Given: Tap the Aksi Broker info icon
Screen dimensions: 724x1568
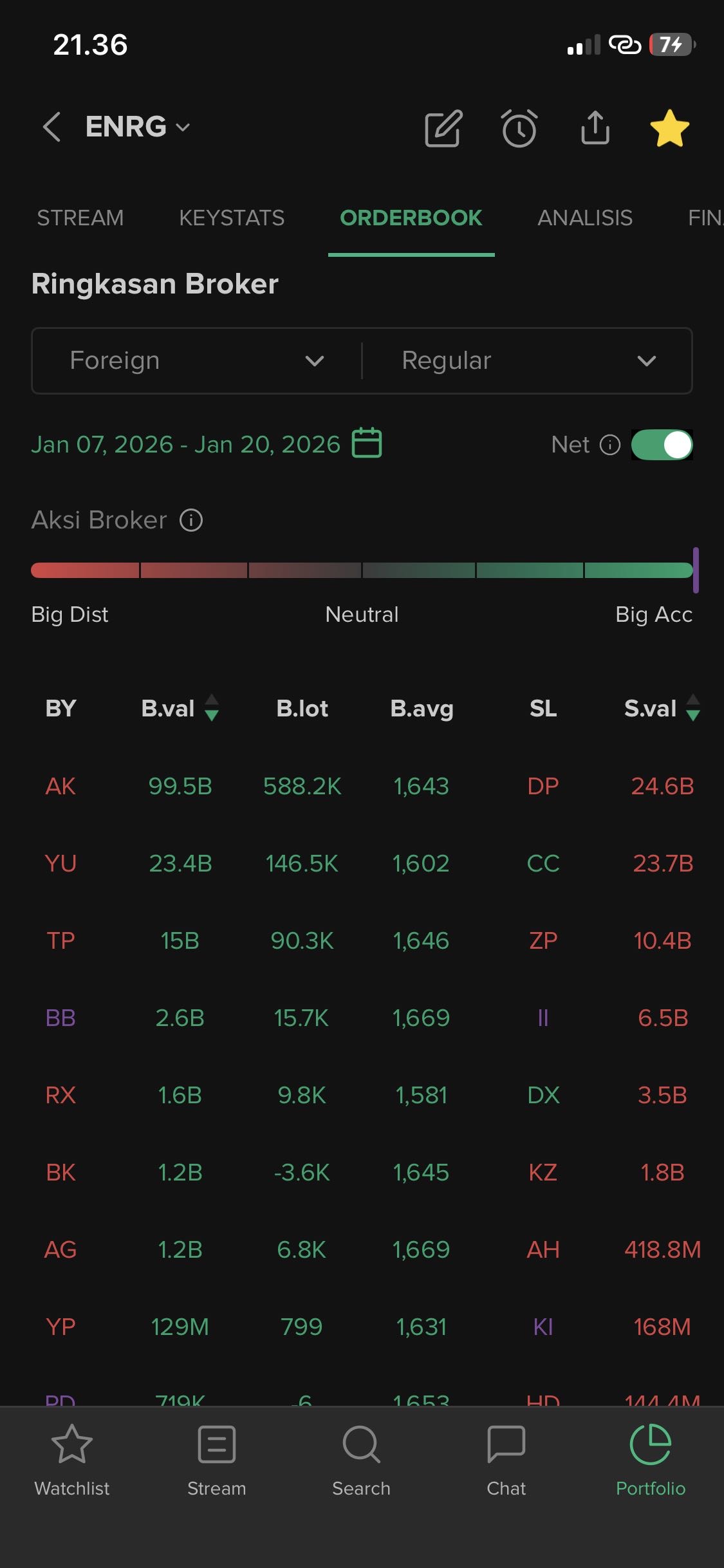Looking at the screenshot, I should pos(191,520).
